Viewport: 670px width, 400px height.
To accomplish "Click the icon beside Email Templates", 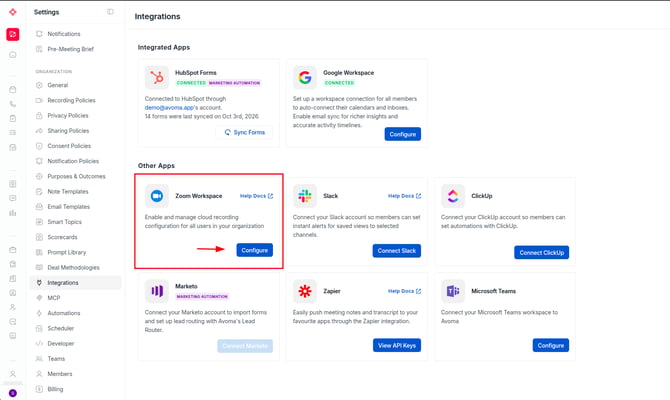I will click(x=39, y=206).
